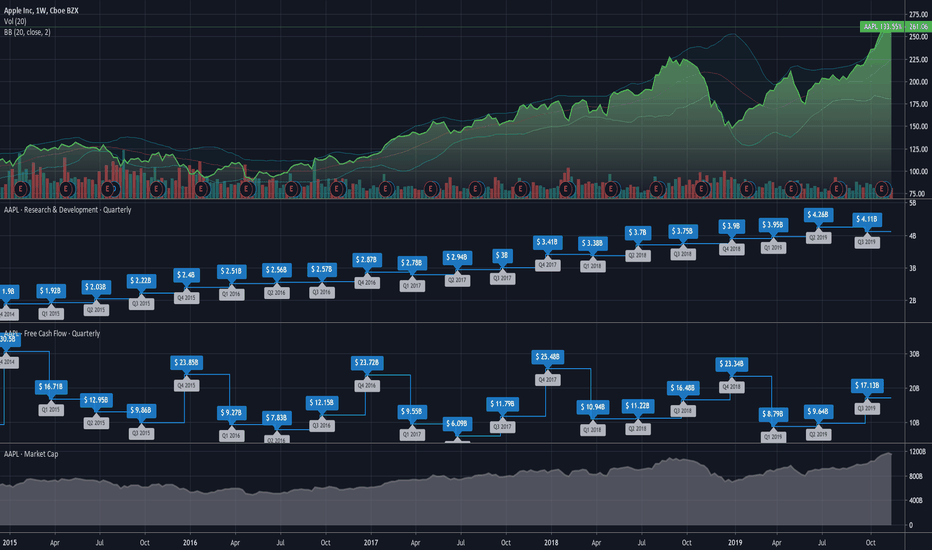Select AAPL Free Cash Flow Quarterly pane title
Screen dimensions: 932x550
[x=52, y=334]
